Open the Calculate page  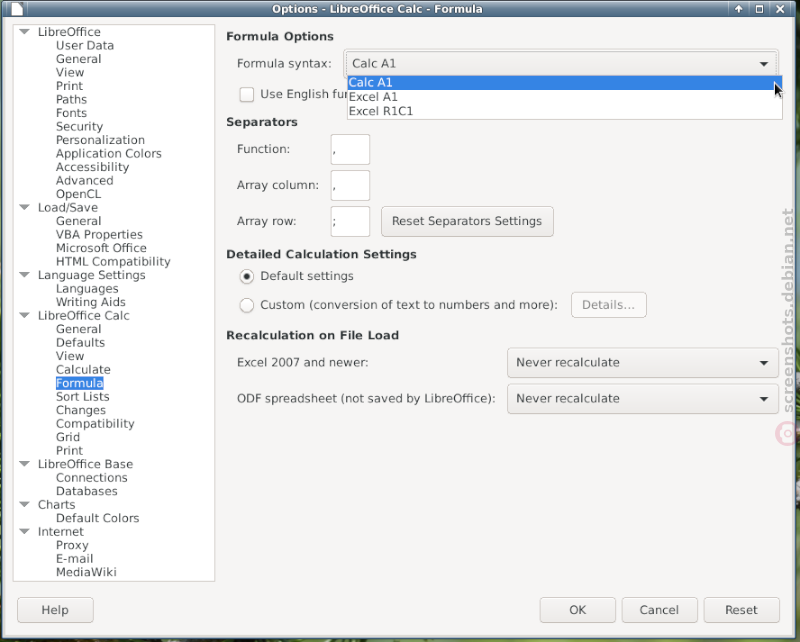click(x=83, y=369)
